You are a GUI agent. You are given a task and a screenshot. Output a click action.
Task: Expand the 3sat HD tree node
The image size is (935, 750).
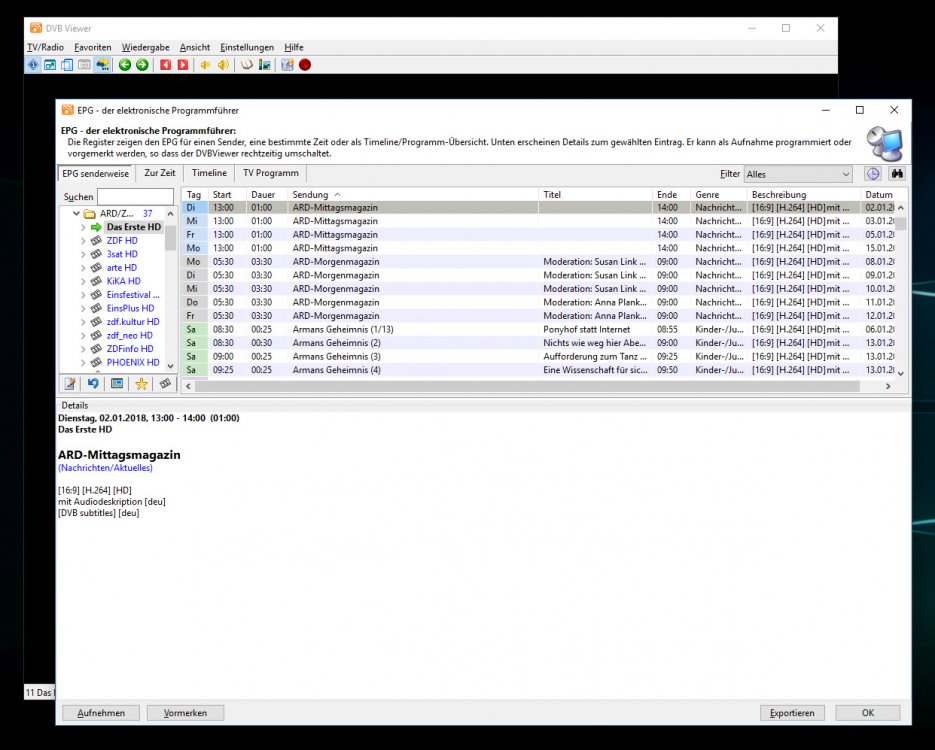click(x=83, y=254)
